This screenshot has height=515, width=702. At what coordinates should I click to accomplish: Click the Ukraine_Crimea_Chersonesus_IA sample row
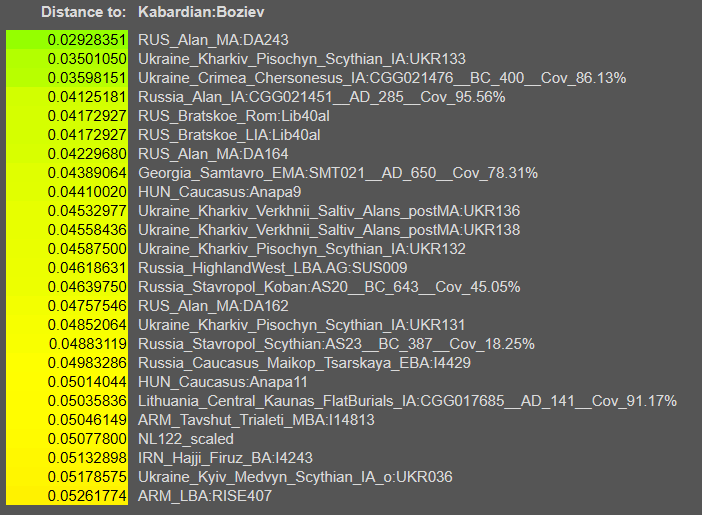coord(382,78)
